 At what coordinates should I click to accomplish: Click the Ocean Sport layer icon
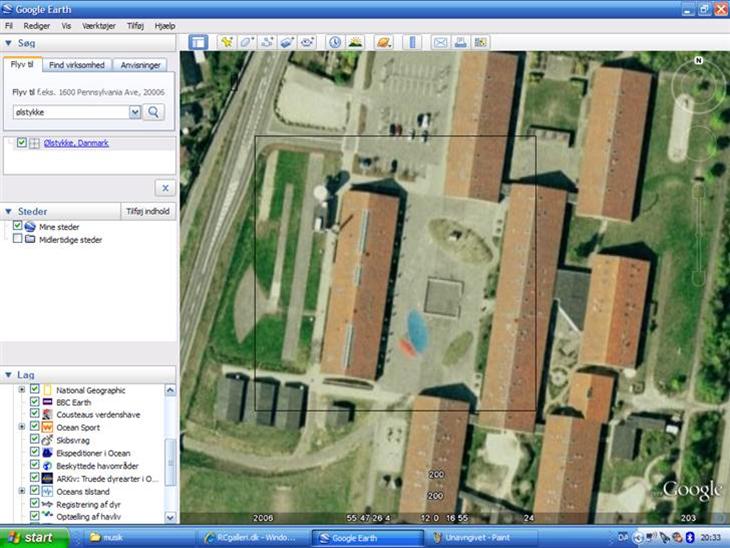pos(47,427)
